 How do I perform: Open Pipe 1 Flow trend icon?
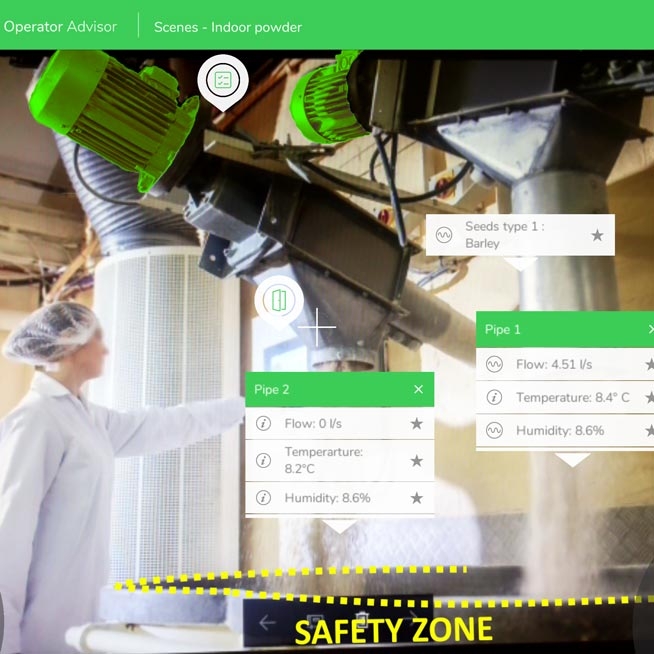click(494, 365)
